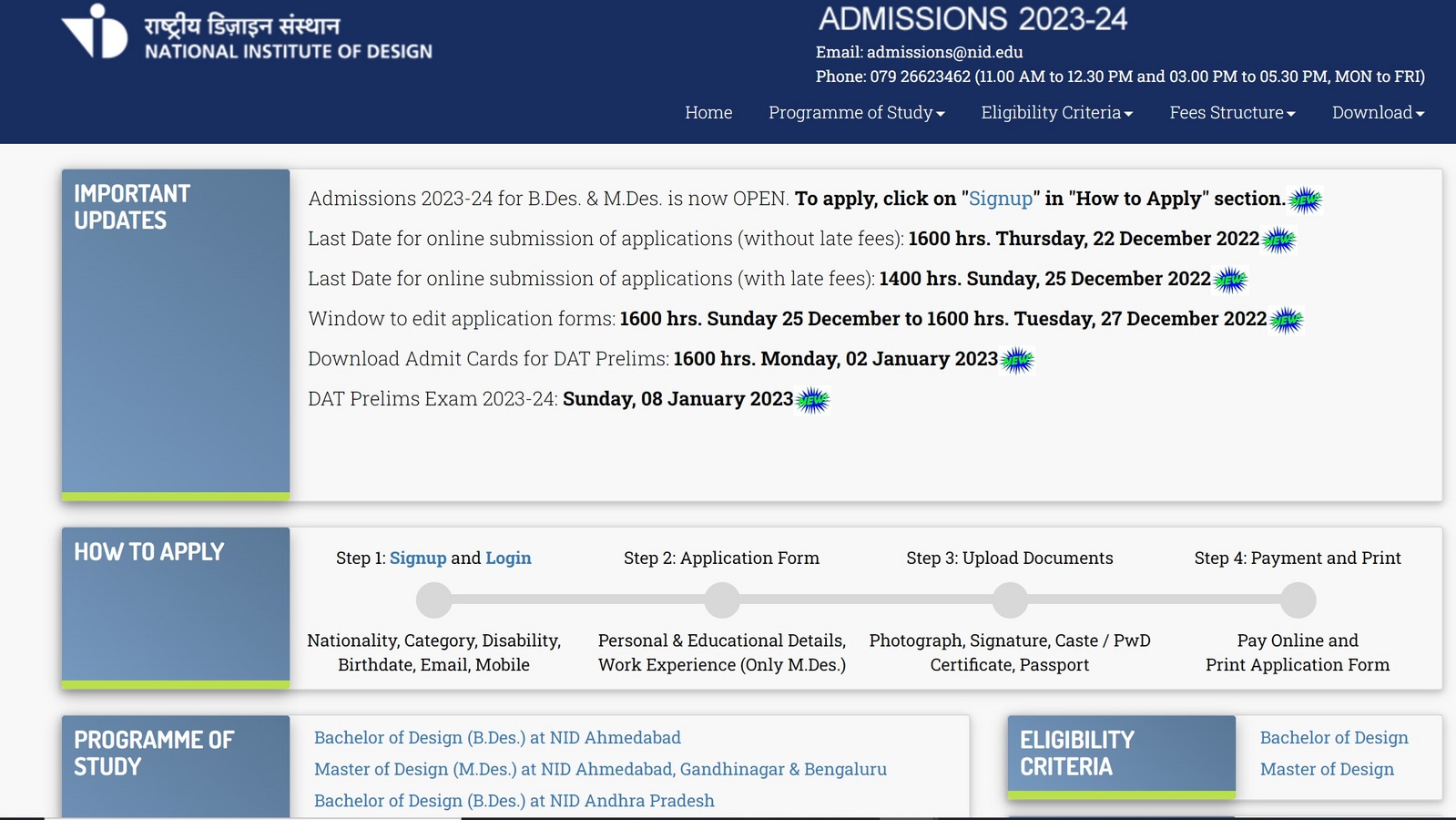Screen dimensions: 1456x820
Task: Click the Signup link in Important Updates
Action: click(1001, 199)
